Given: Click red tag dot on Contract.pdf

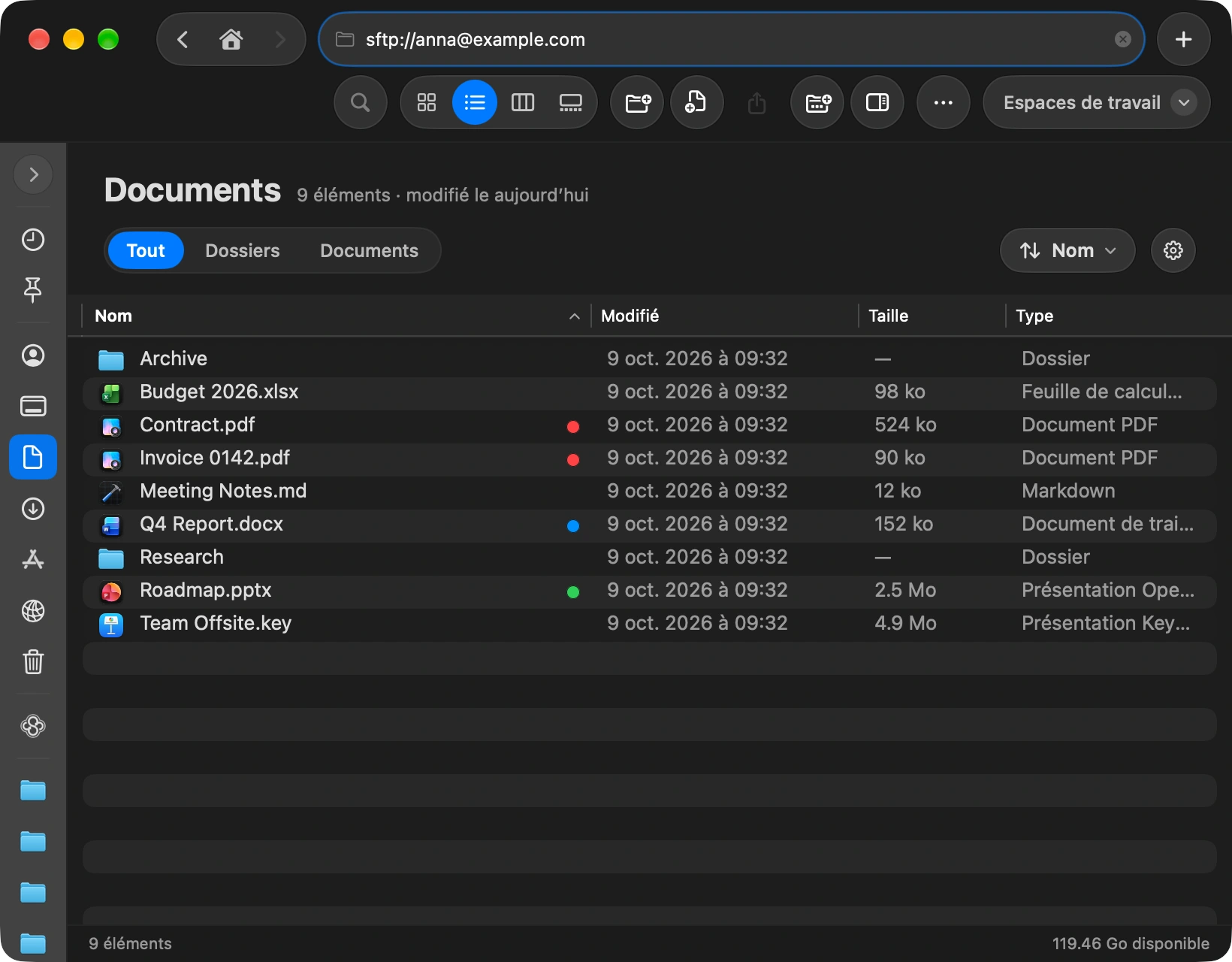Looking at the screenshot, I should point(573,427).
